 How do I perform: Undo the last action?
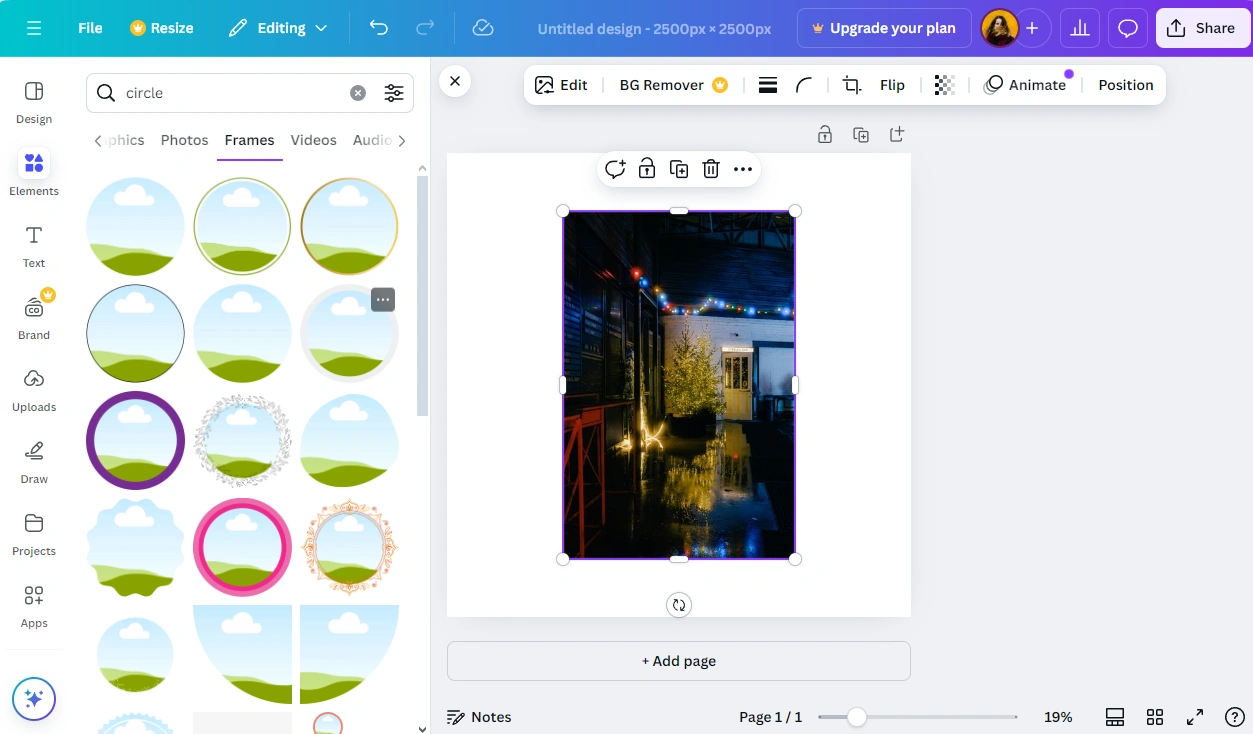(x=378, y=28)
